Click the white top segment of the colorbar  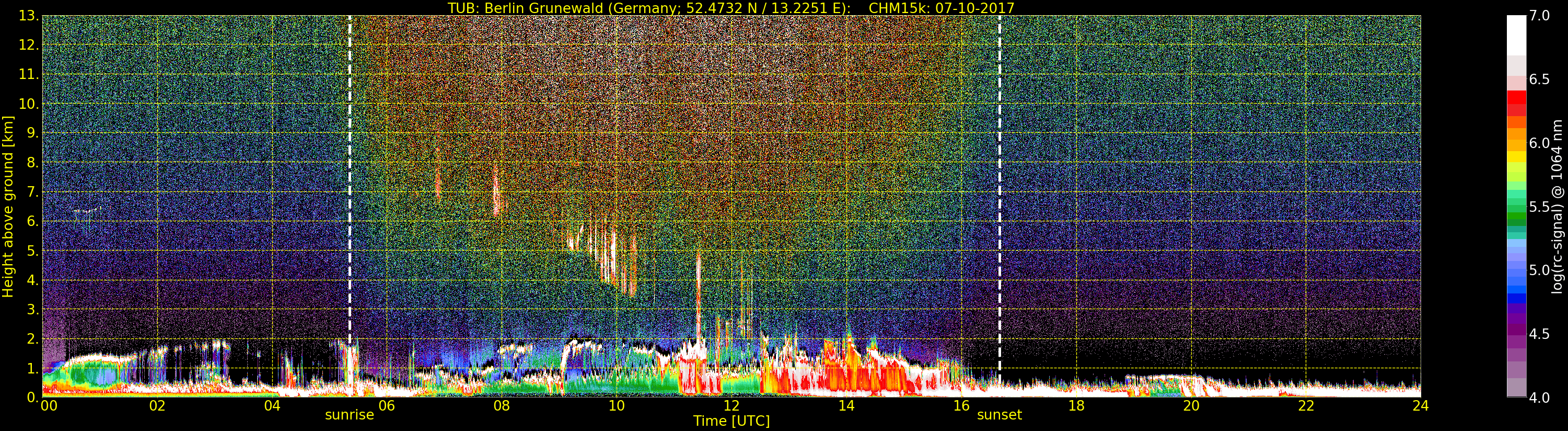(1516, 36)
